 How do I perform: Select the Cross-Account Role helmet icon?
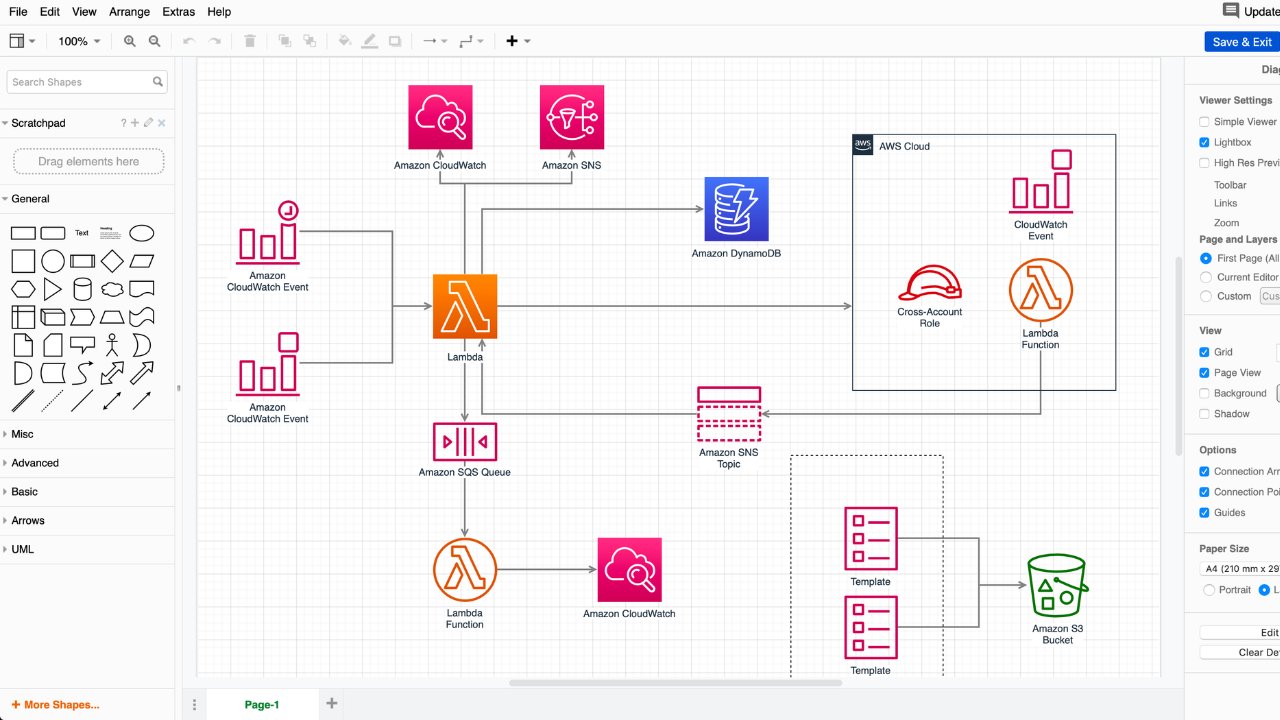(930, 283)
